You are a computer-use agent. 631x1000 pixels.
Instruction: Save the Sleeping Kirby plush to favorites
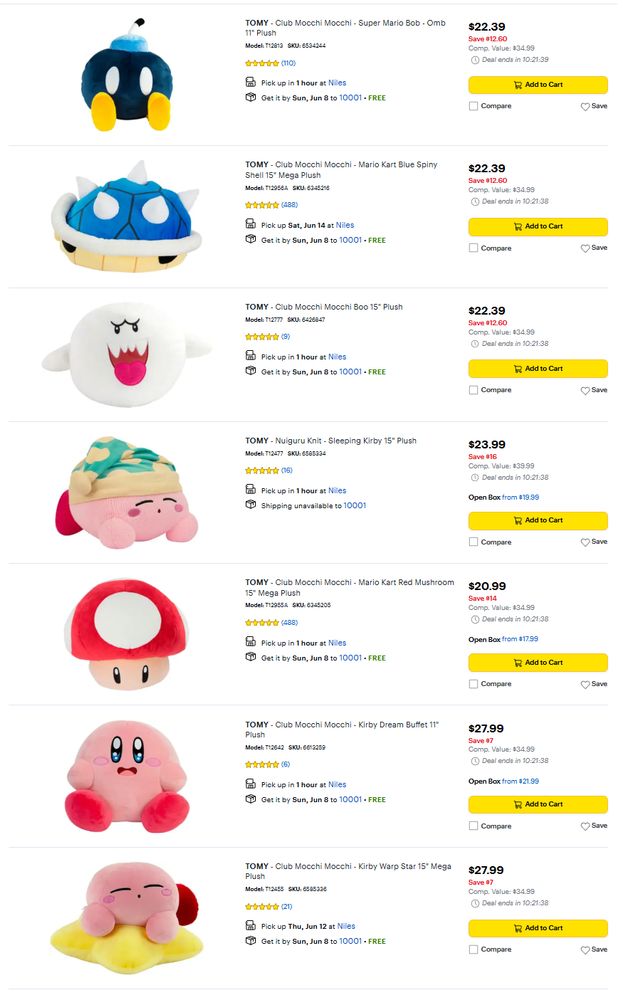(x=586, y=542)
